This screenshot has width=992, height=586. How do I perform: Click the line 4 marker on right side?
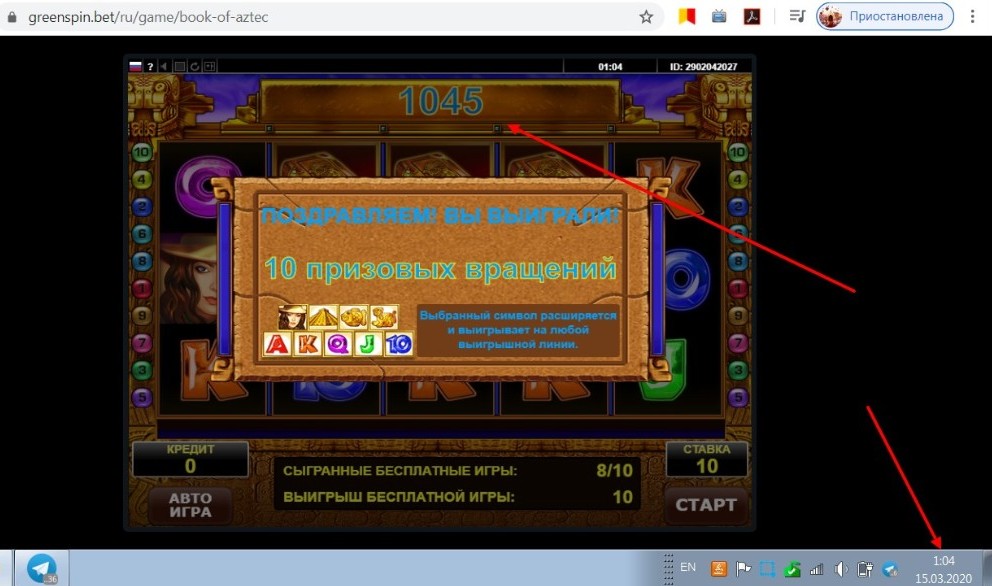point(738,179)
